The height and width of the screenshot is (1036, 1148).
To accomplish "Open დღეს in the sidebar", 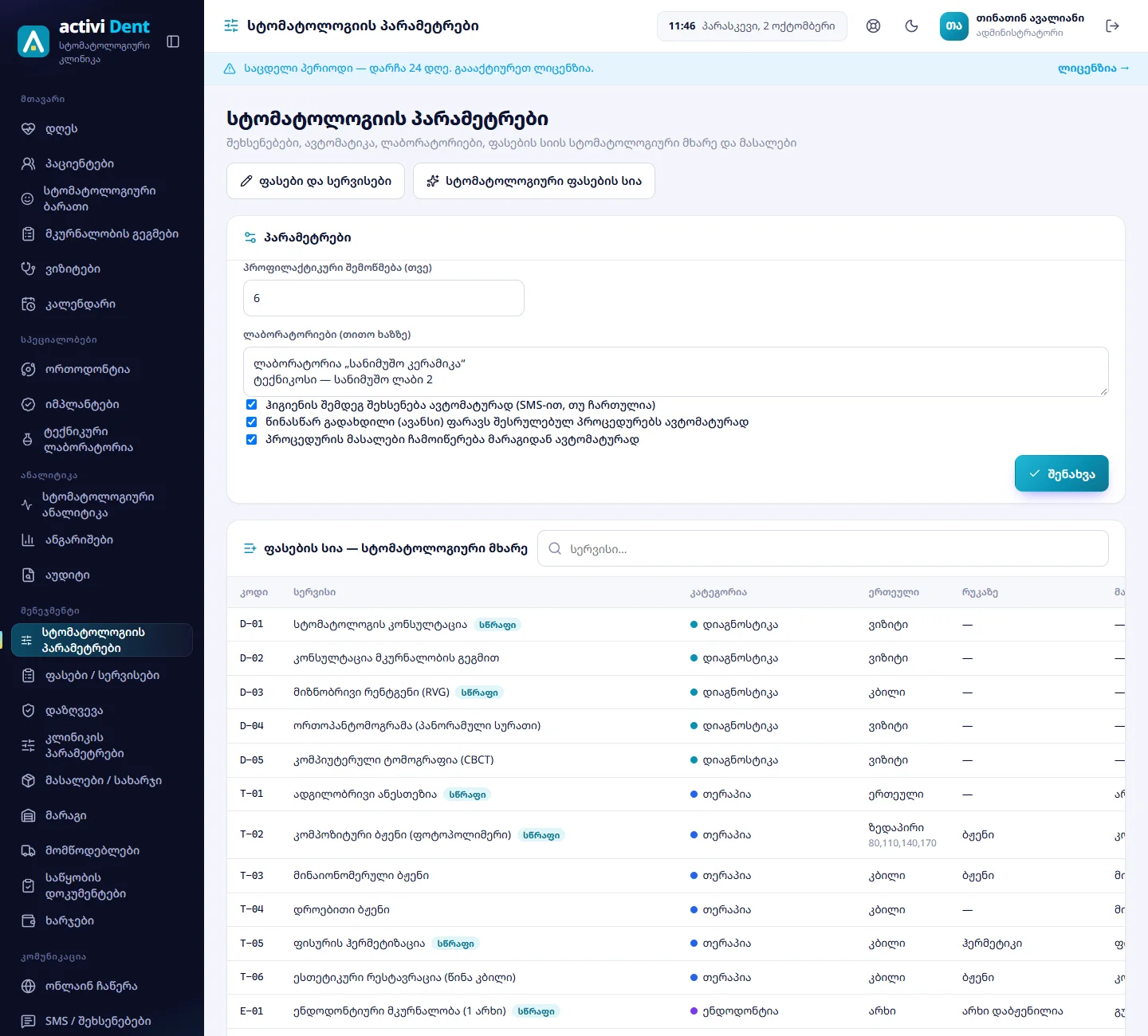I will coord(102,128).
